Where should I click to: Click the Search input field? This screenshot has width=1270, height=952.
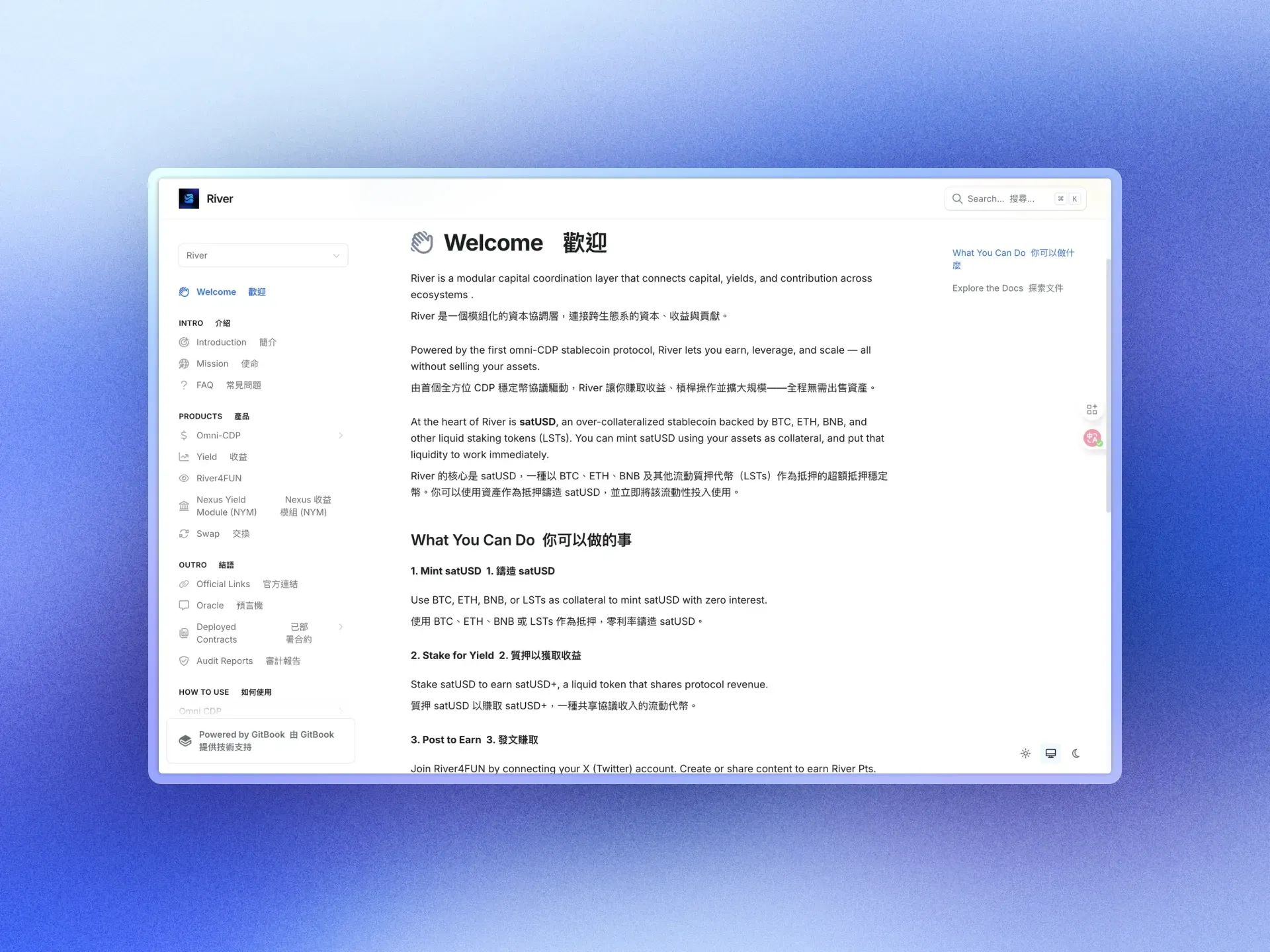pyautogui.click(x=1015, y=198)
